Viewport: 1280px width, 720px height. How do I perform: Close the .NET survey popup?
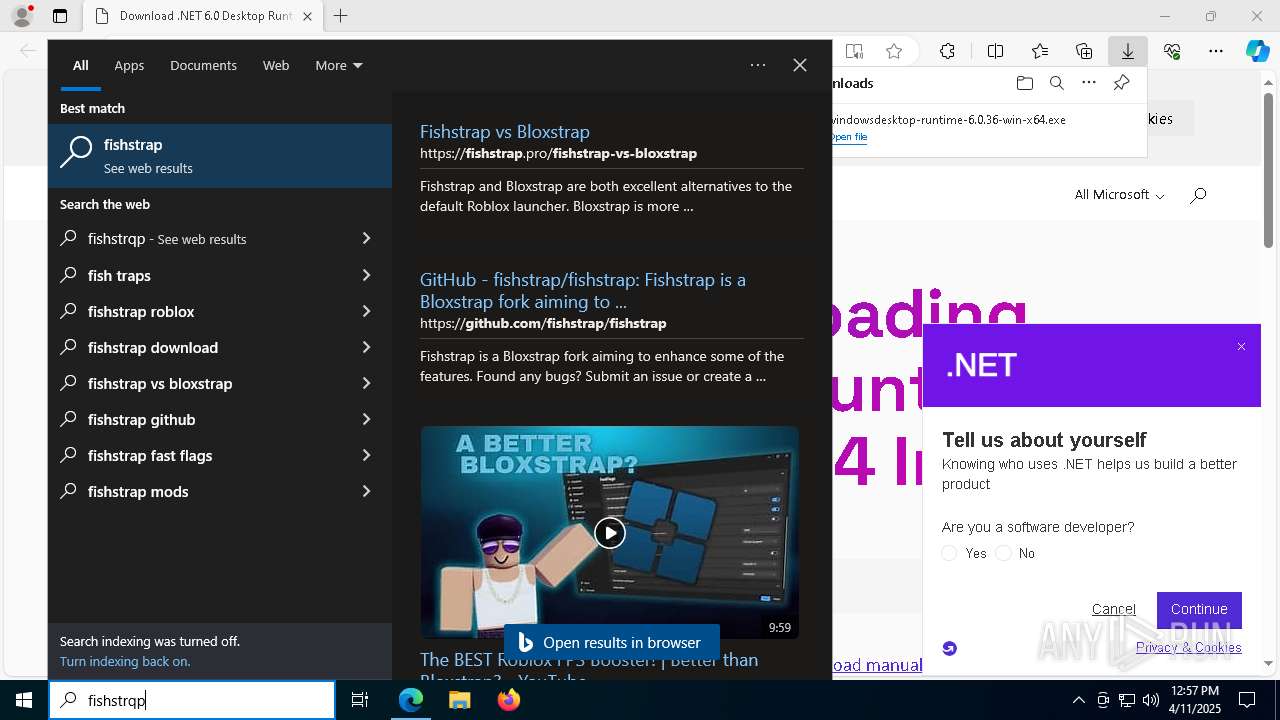click(x=1241, y=347)
